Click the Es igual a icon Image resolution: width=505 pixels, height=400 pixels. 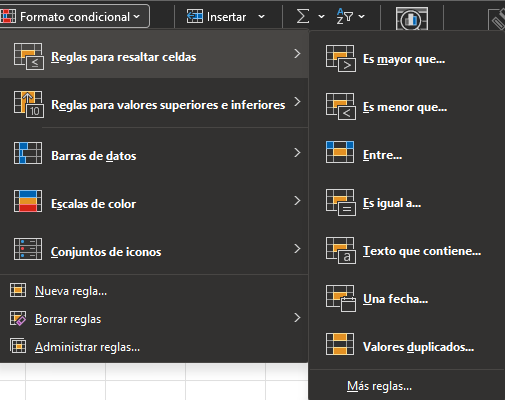[x=341, y=203]
